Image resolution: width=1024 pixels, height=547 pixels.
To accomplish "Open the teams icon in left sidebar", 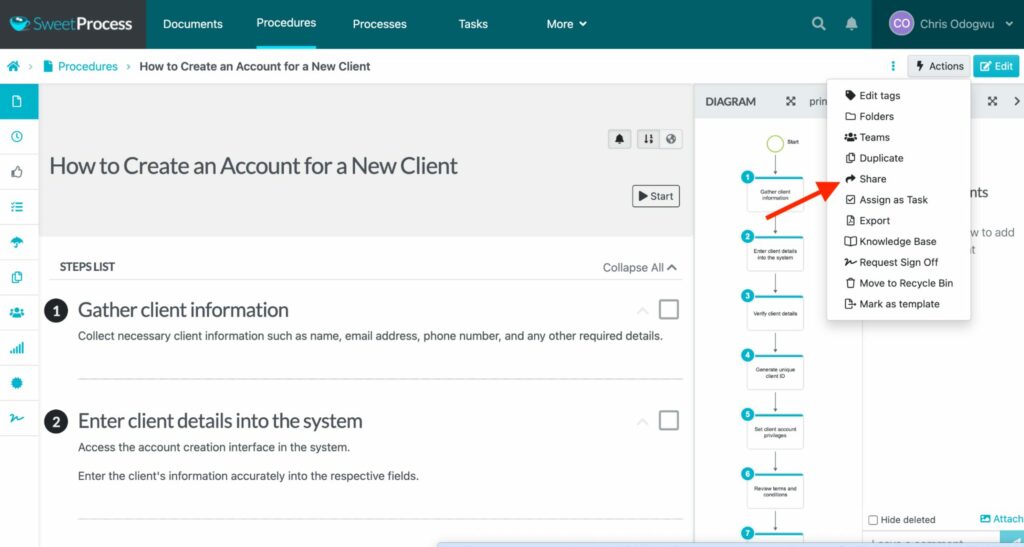I will 17,312.
